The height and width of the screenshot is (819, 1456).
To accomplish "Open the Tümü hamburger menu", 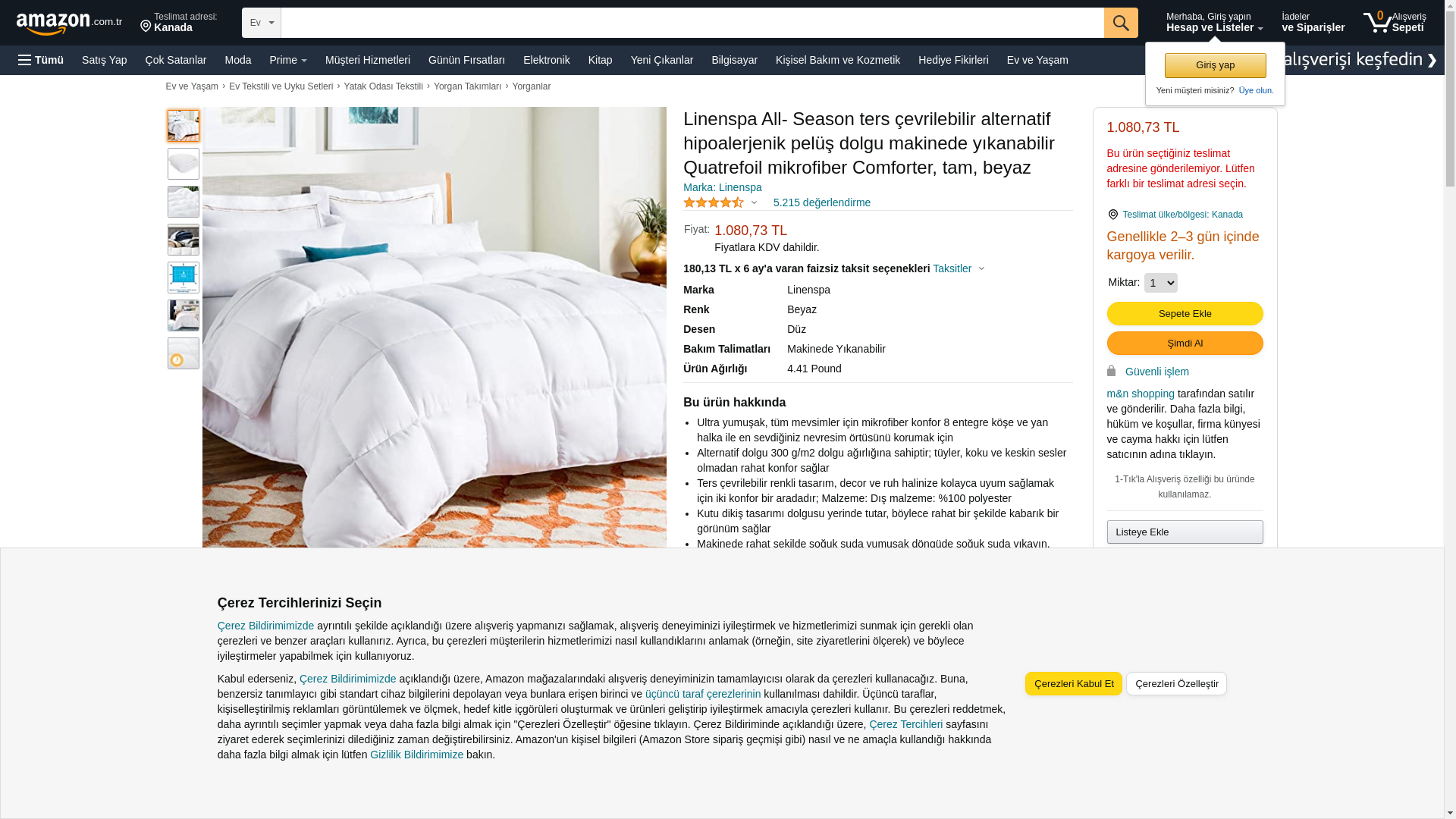I will click(41, 60).
